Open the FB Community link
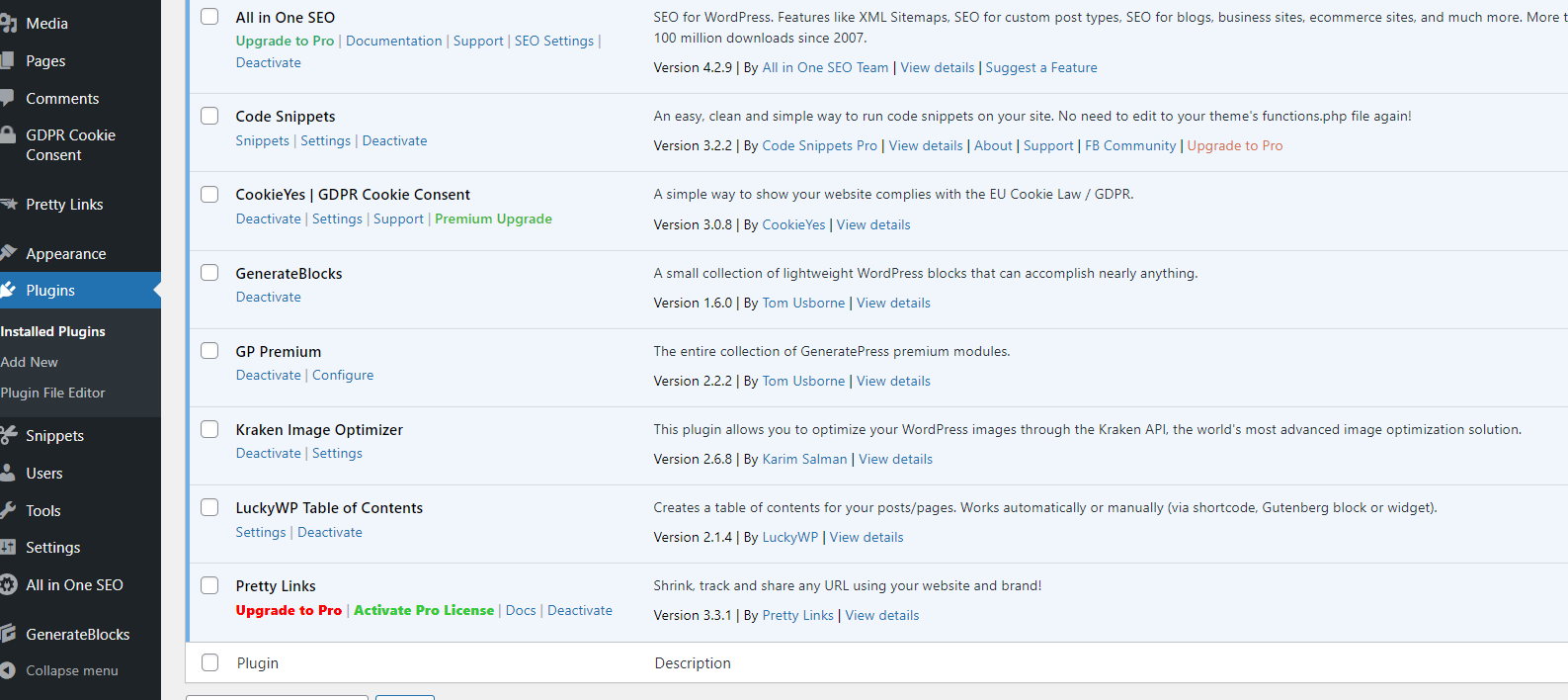Image resolution: width=1568 pixels, height=700 pixels. point(1130,145)
